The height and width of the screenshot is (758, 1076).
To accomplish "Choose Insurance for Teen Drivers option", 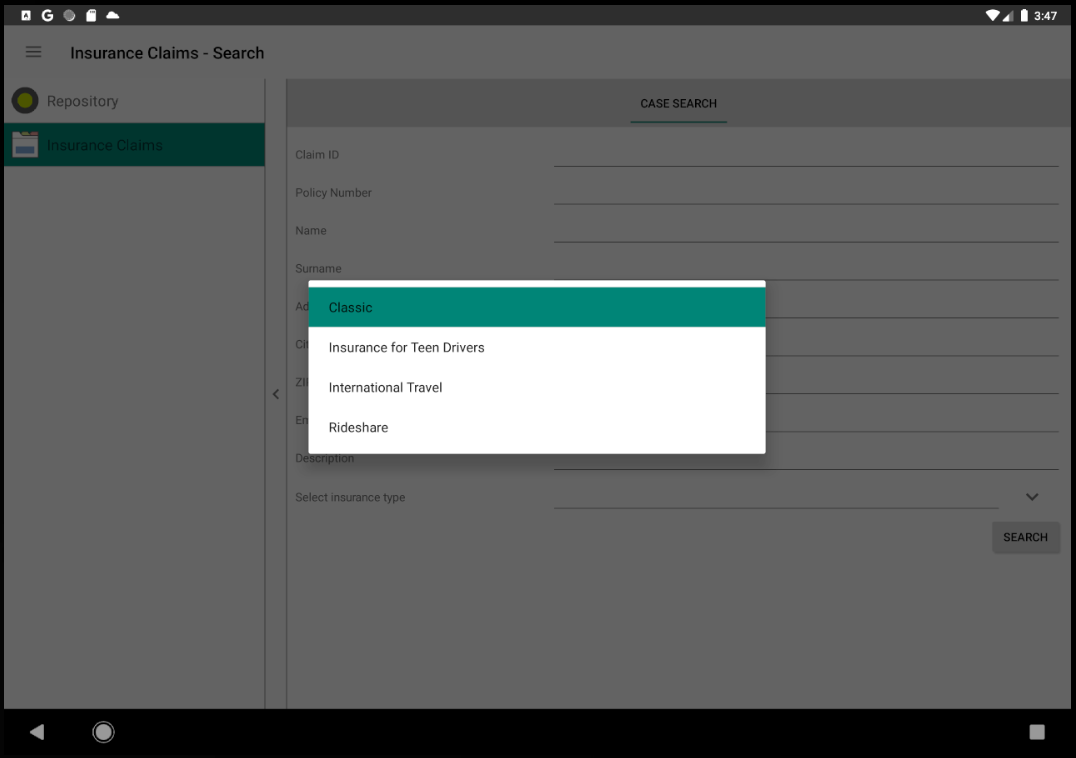I will [x=536, y=347].
